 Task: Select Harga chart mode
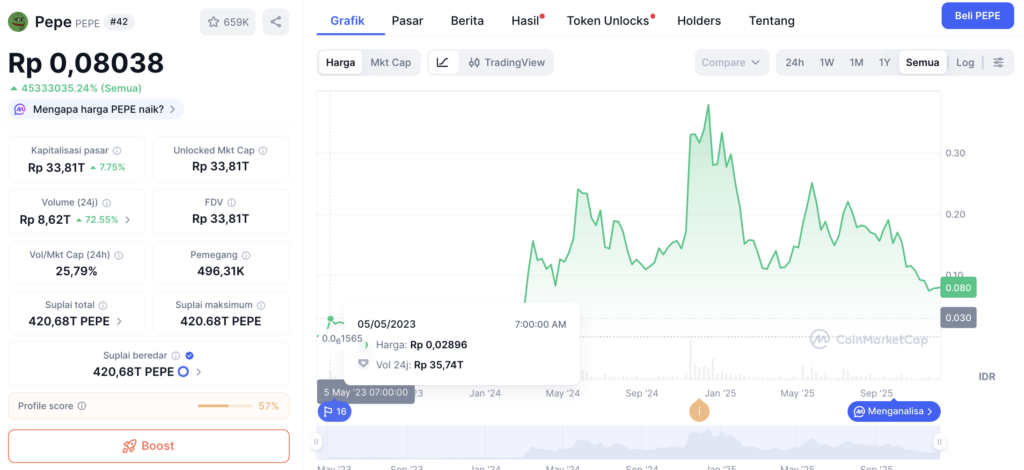click(340, 63)
